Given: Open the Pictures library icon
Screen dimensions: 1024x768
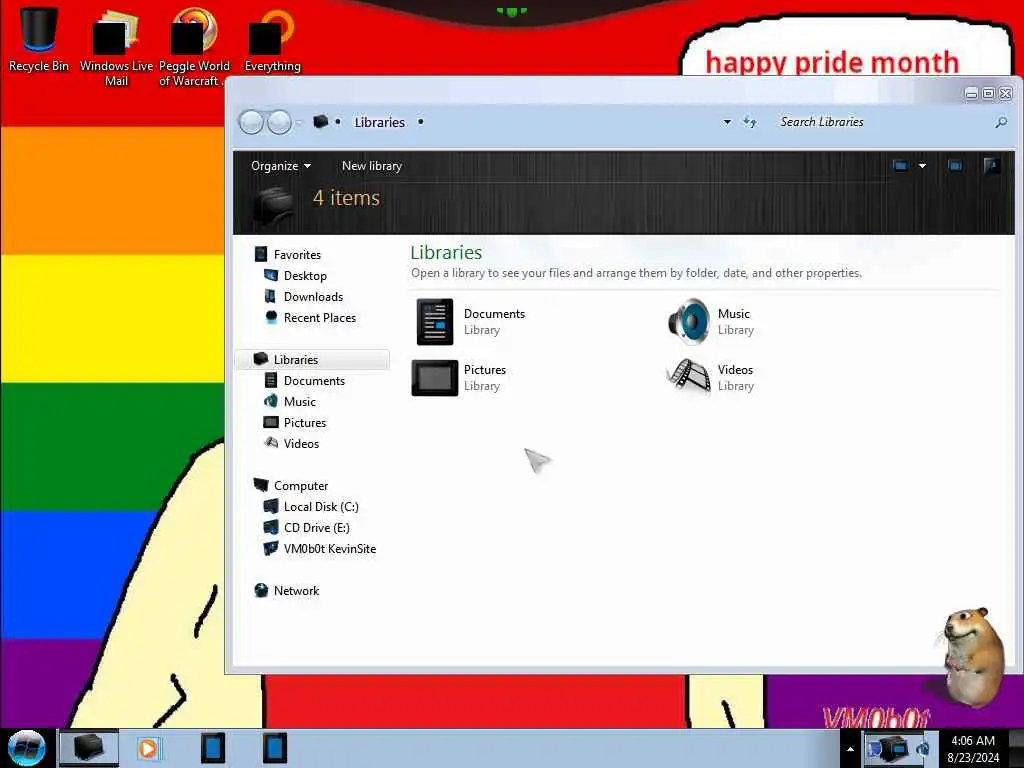Looking at the screenshot, I should pyautogui.click(x=434, y=377).
